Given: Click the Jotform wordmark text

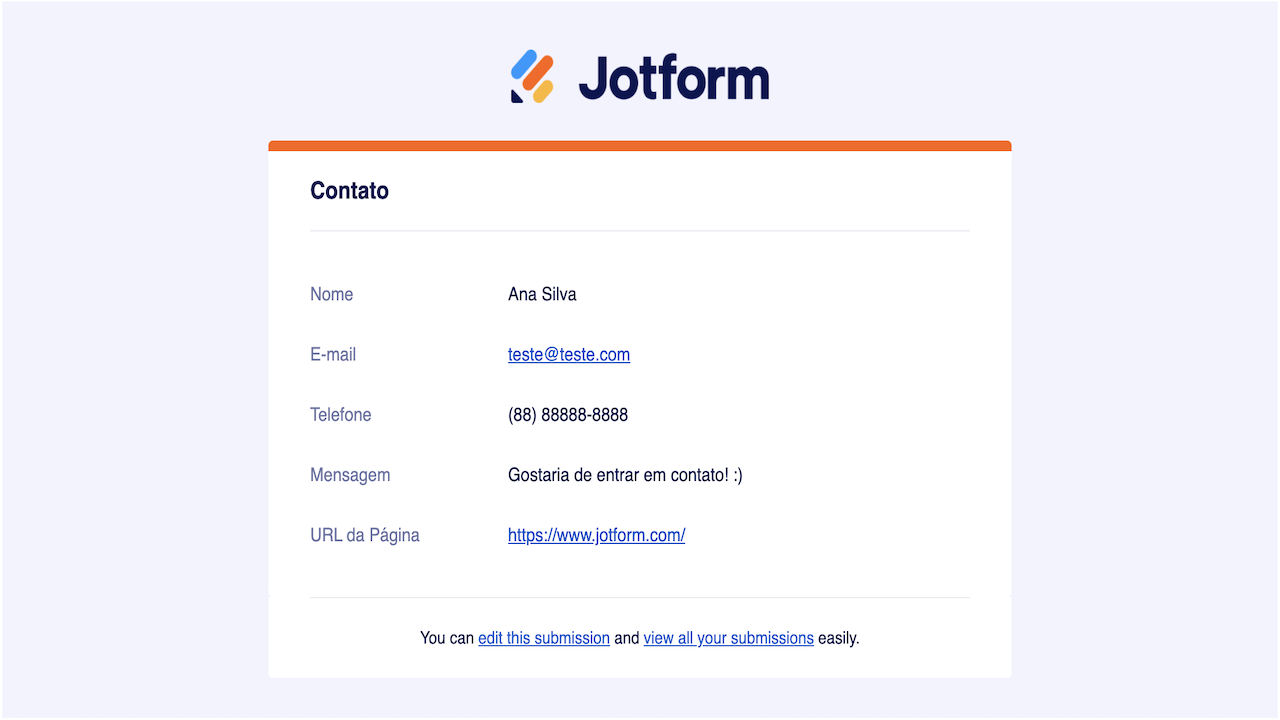Looking at the screenshot, I should click(x=674, y=78).
